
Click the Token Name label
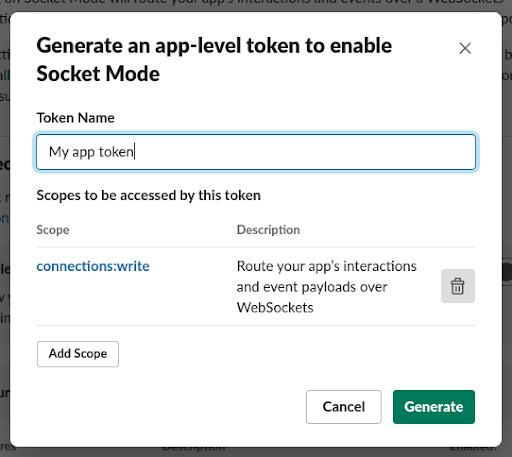coord(75,118)
